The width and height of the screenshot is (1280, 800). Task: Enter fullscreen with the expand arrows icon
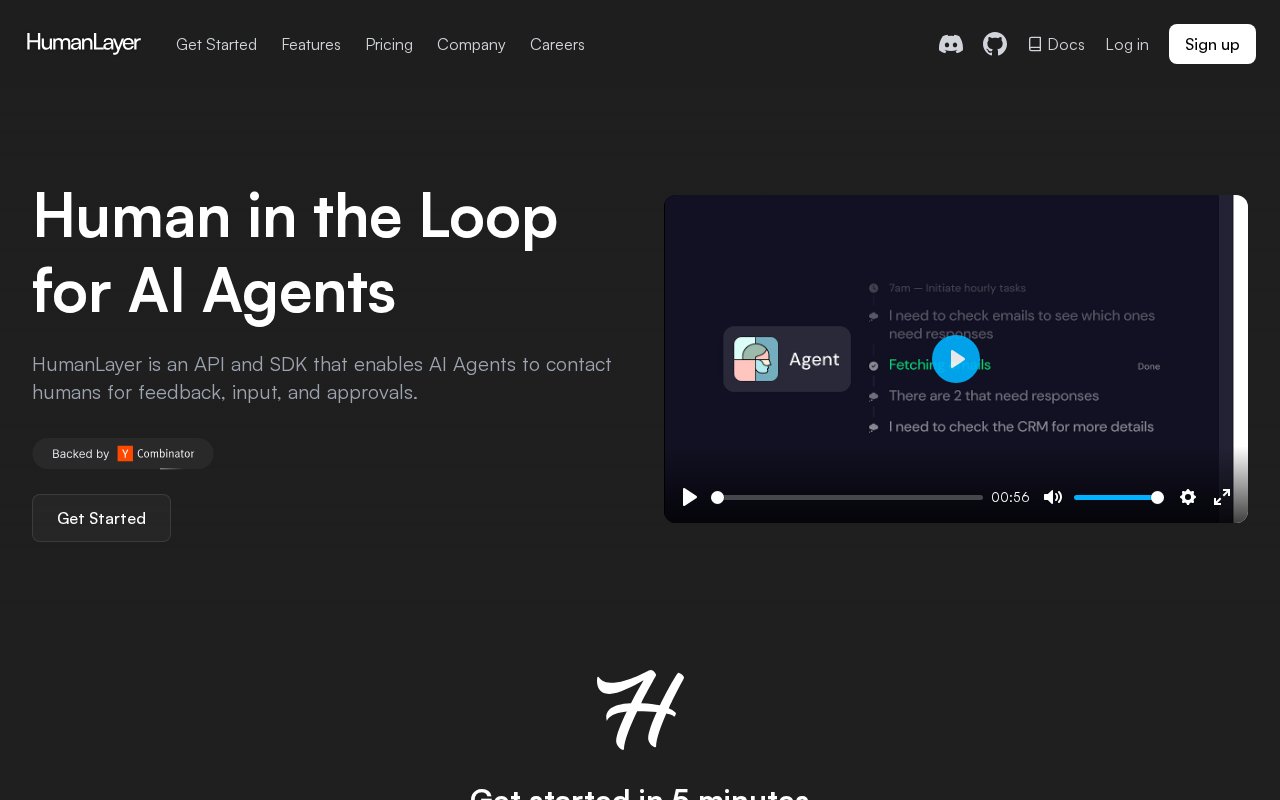(1222, 497)
